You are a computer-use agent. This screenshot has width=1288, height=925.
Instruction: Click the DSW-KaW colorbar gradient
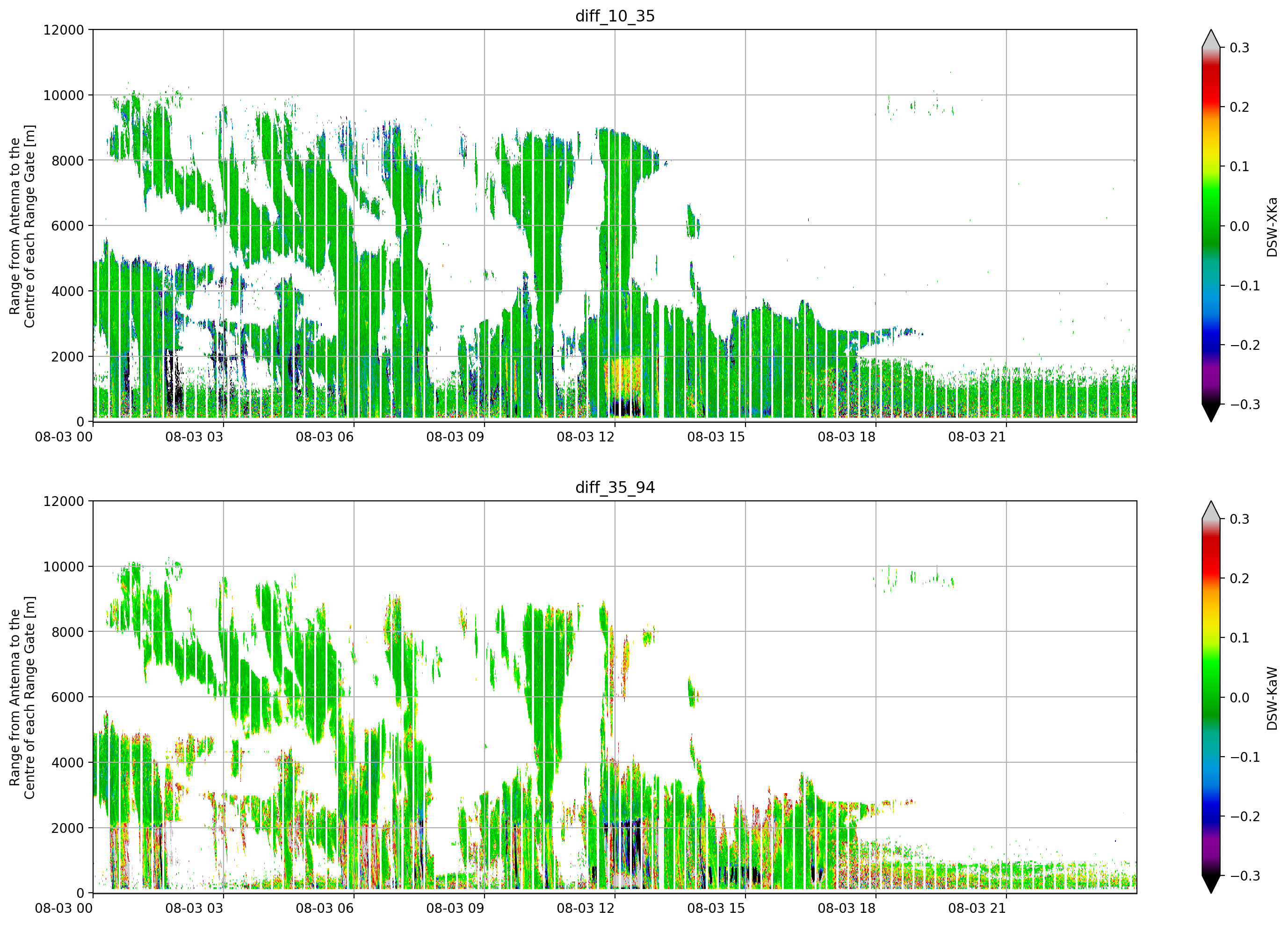click(1211, 697)
